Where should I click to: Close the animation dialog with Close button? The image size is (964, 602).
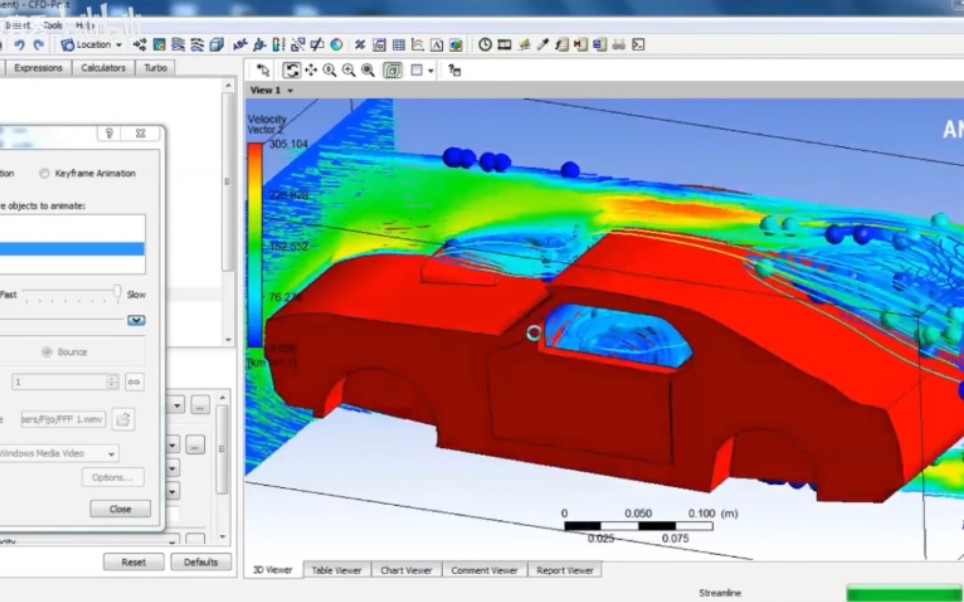(119, 508)
